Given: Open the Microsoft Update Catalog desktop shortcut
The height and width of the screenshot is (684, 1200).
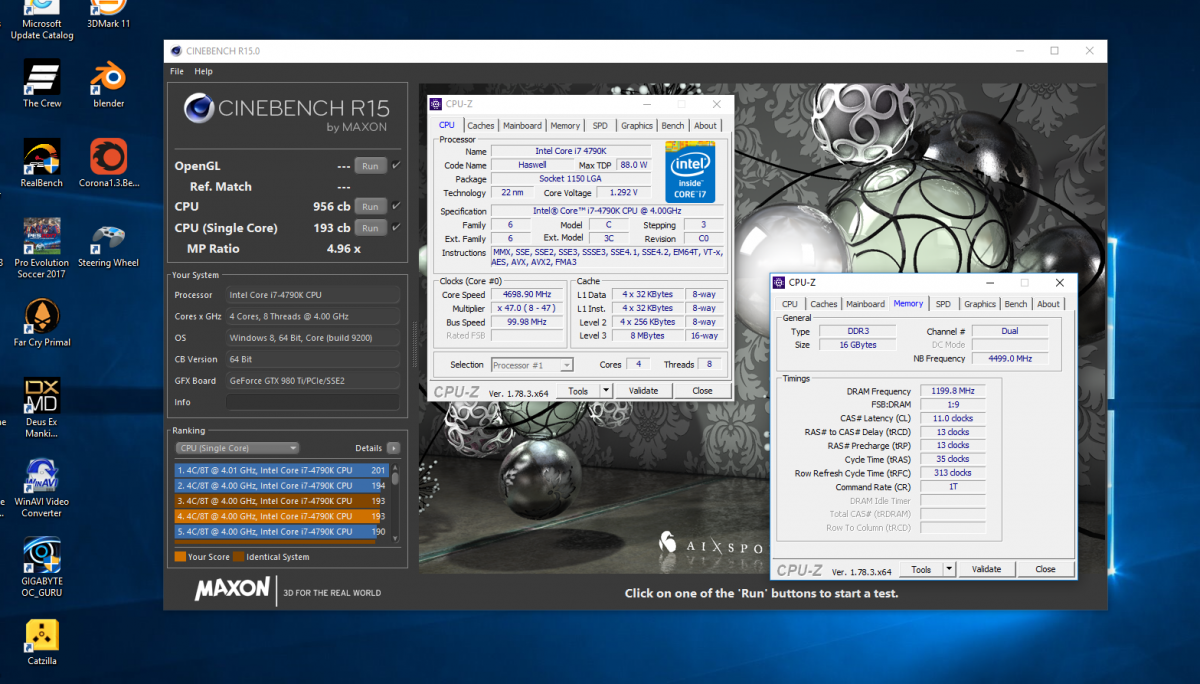Looking at the screenshot, I should (x=41, y=22).
